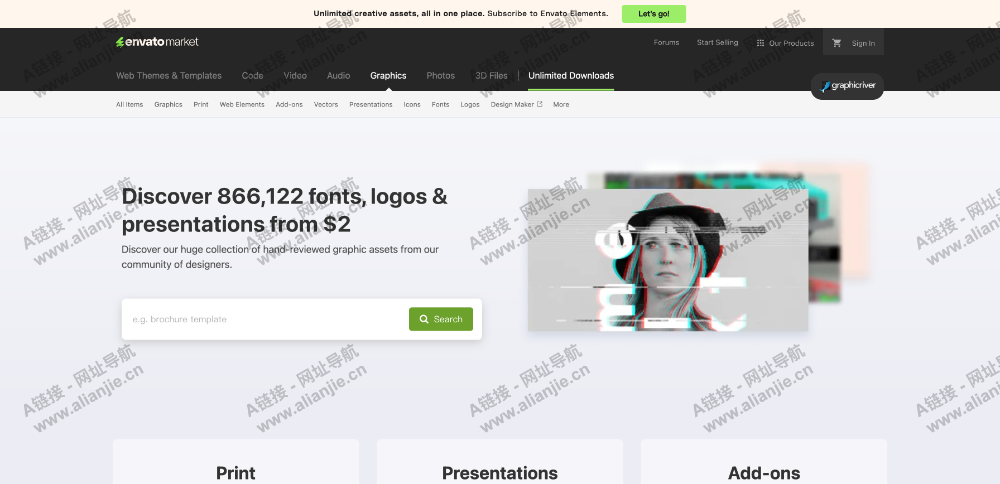The image size is (1000, 484).
Task: Click the green Search button
Action: (441, 319)
